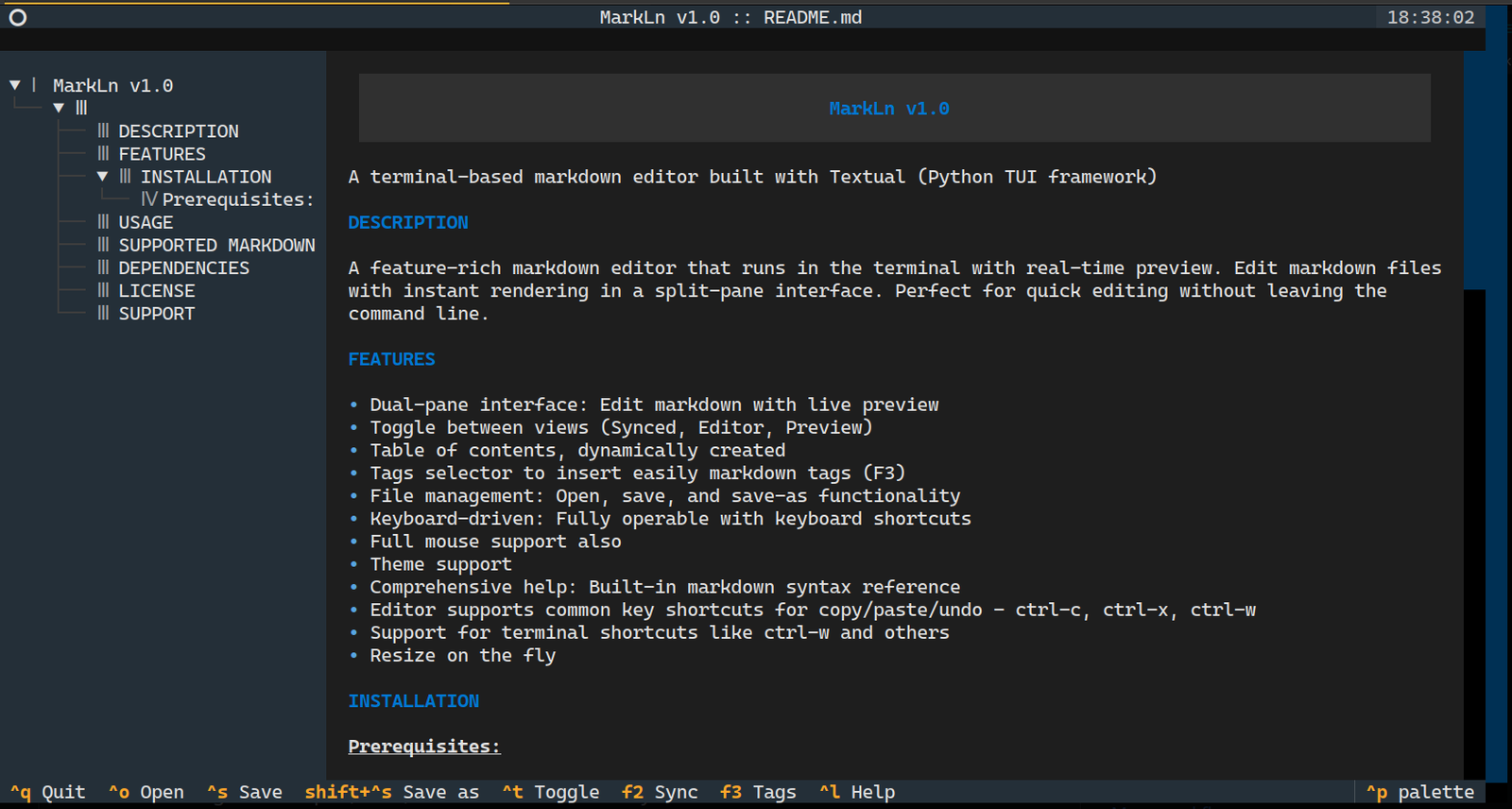1512x809 pixels.
Task: Select DESCRIPTION in table of contents
Action: click(179, 131)
